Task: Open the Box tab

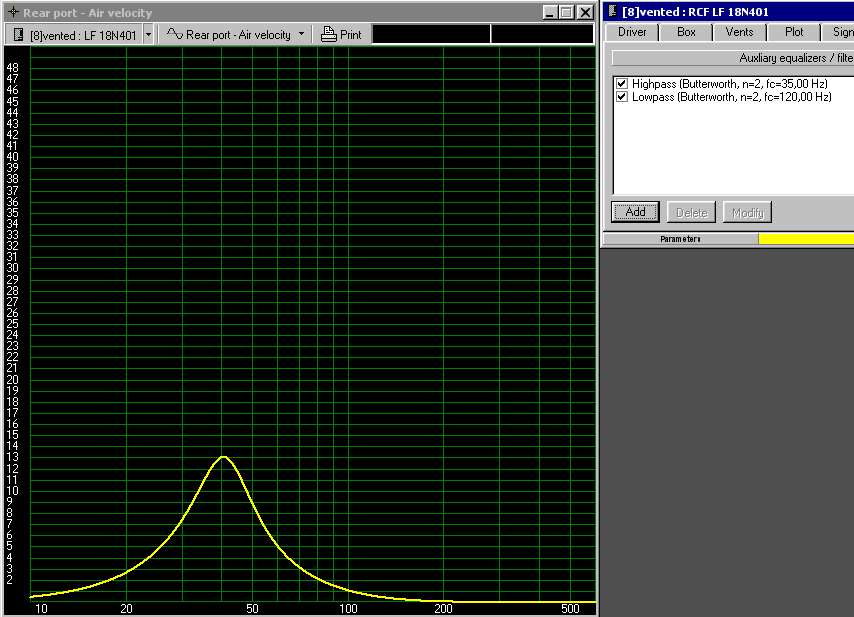Action: (686, 32)
